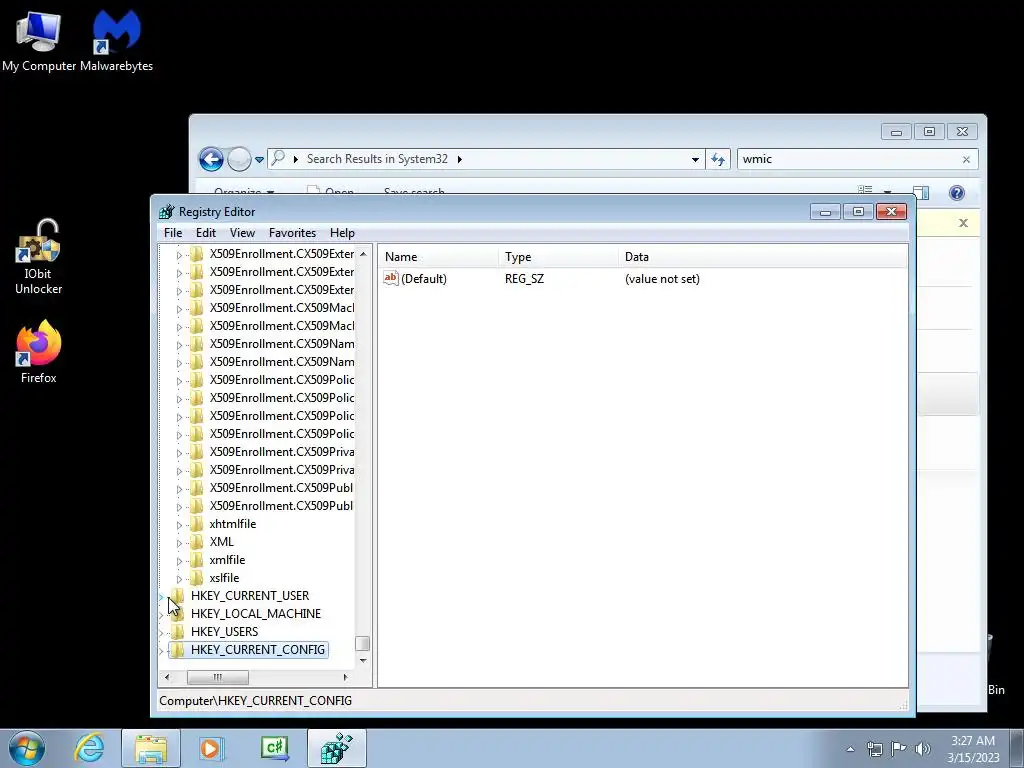This screenshot has height=768, width=1024.
Task: Open the View menu in Registry Editor
Action: (x=242, y=232)
